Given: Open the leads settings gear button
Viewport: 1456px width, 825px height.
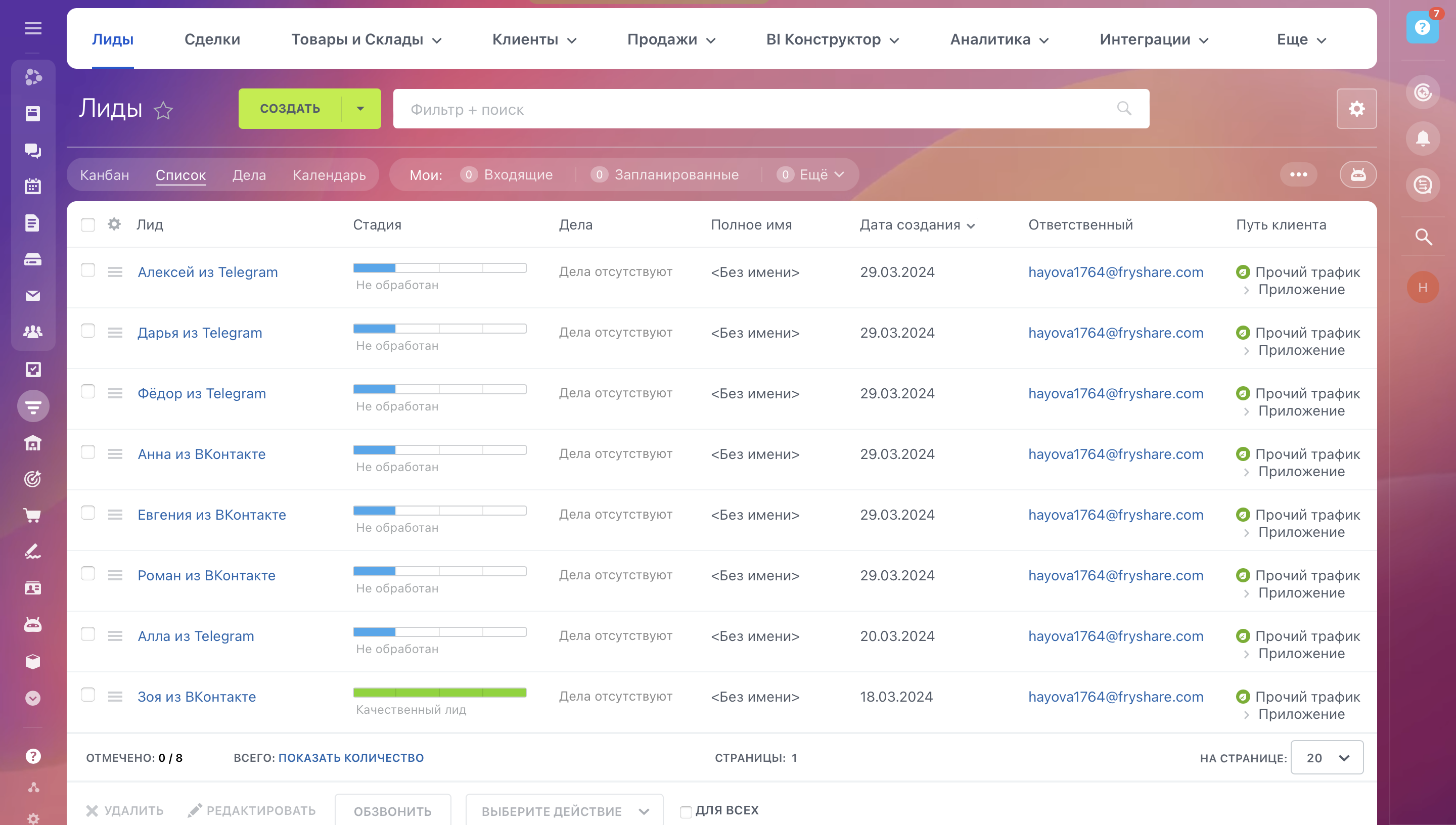Looking at the screenshot, I should click(x=1356, y=109).
